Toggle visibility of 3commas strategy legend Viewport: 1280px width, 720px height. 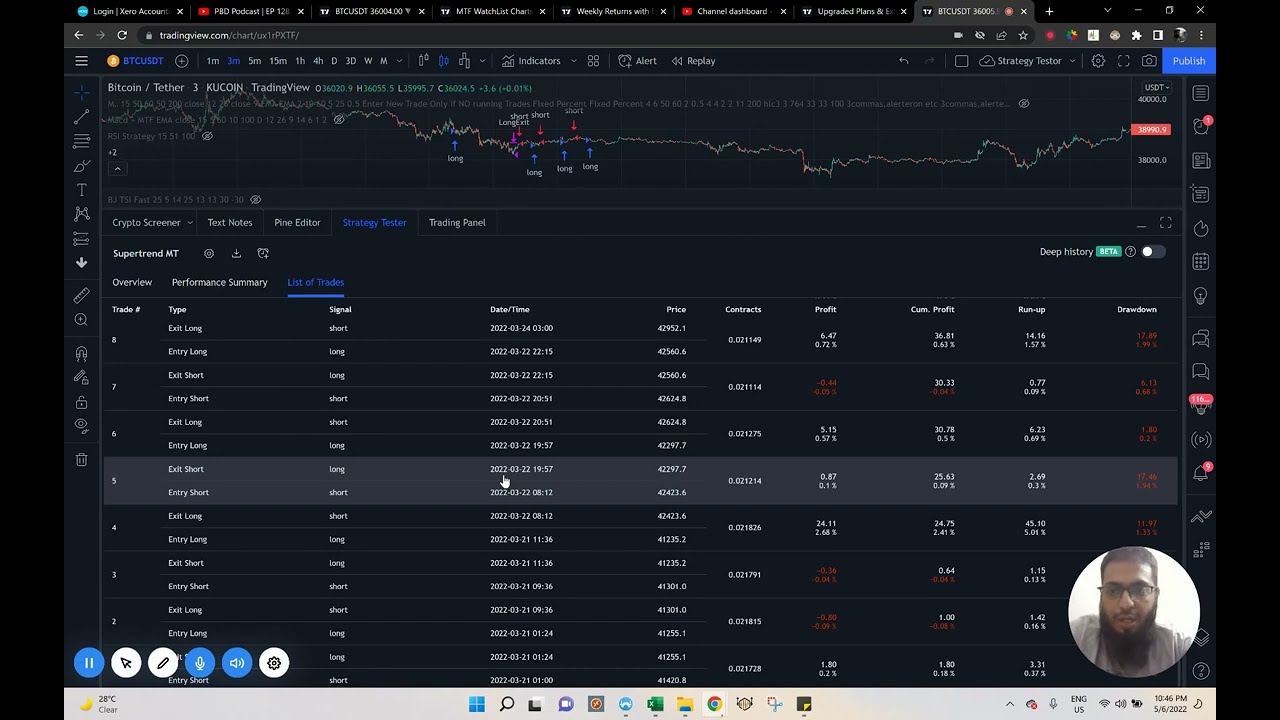[x=1023, y=104]
